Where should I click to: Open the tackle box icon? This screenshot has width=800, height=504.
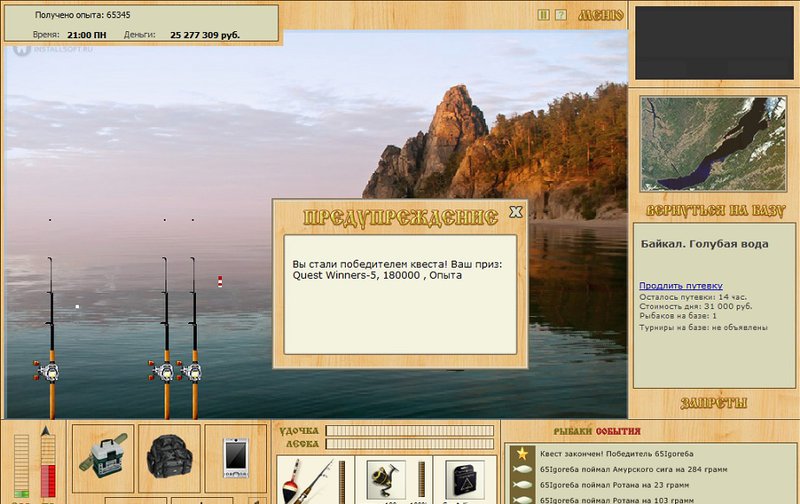[103, 458]
